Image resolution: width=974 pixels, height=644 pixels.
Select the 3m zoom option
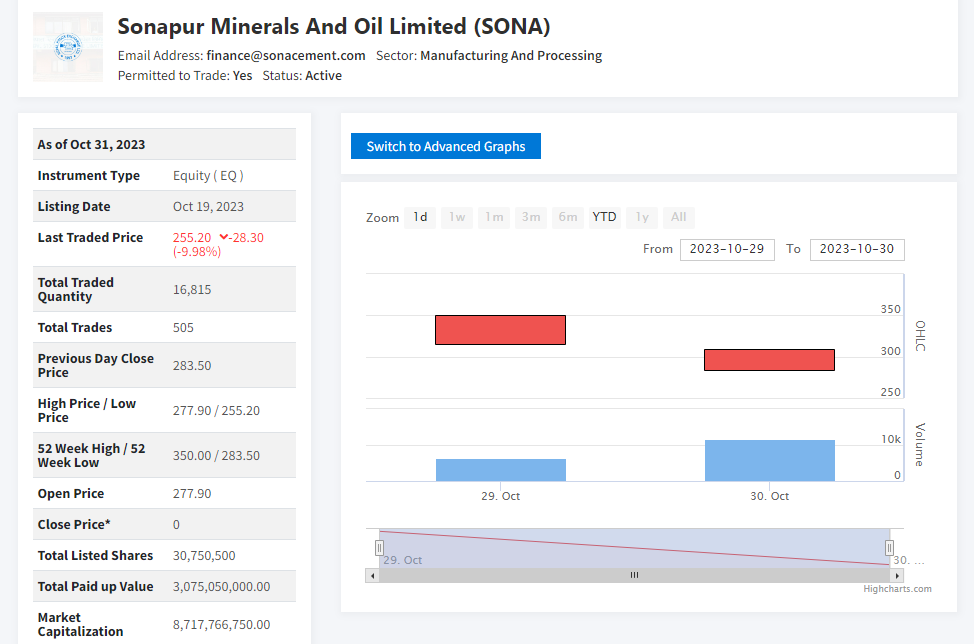[530, 217]
